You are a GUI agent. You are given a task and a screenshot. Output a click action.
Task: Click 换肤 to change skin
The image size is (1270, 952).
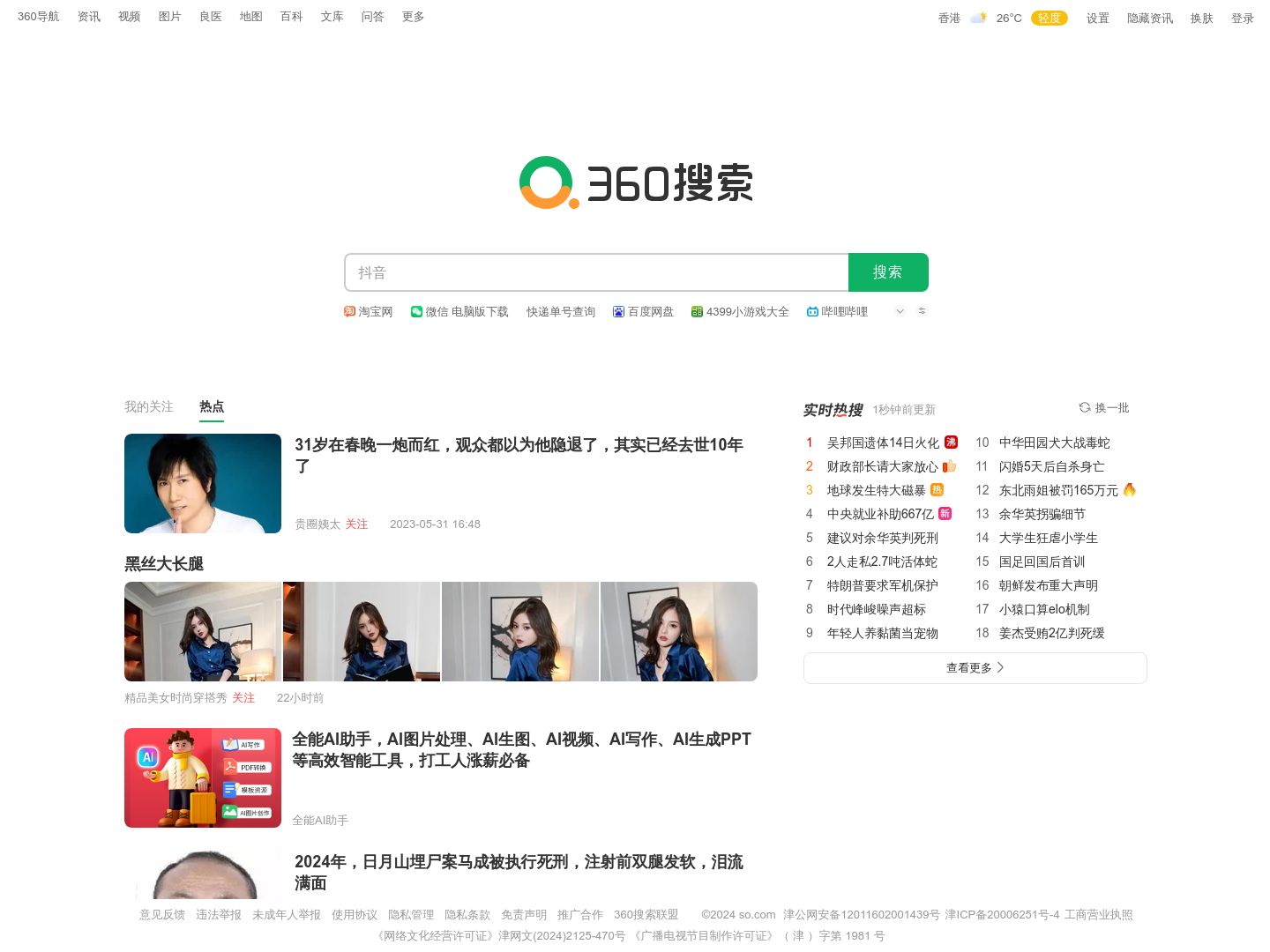click(1202, 18)
